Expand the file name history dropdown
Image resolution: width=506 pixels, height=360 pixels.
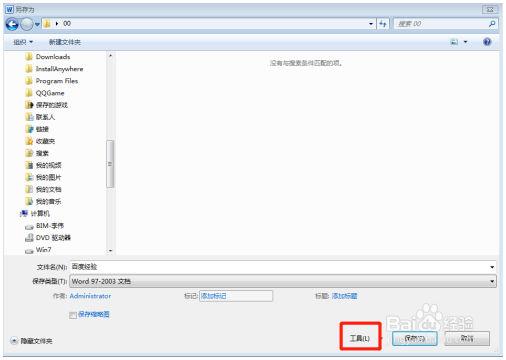492,267
